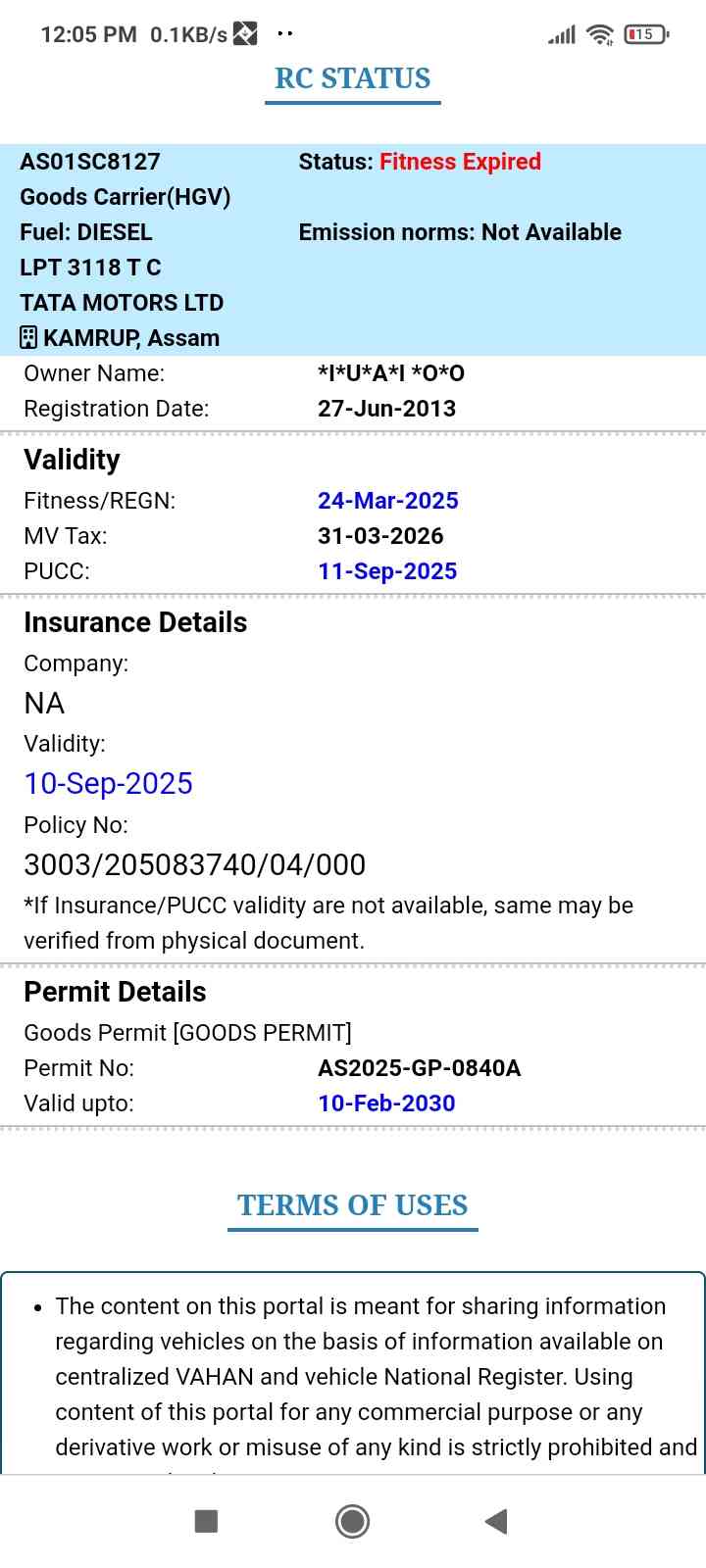This screenshot has height=1568, width=706.
Task: Tap the office building icon beside KAMRUP
Action: [x=29, y=338]
